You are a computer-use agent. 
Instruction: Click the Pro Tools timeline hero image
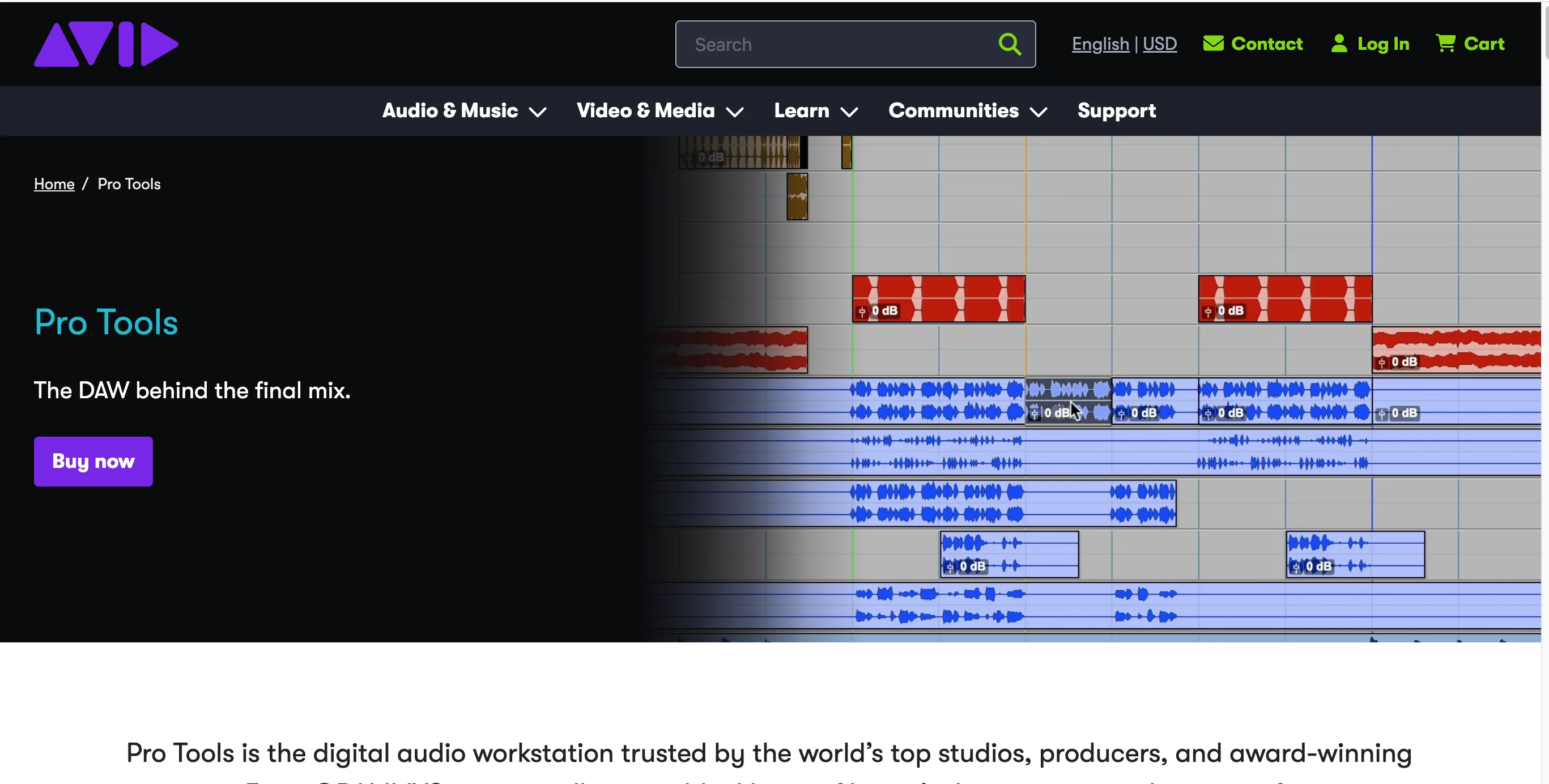[x=1093, y=389]
